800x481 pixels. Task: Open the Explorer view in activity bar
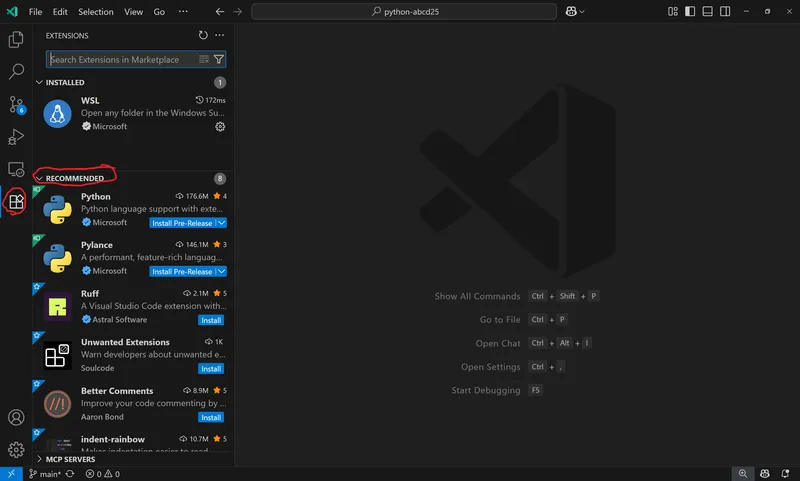click(x=16, y=39)
